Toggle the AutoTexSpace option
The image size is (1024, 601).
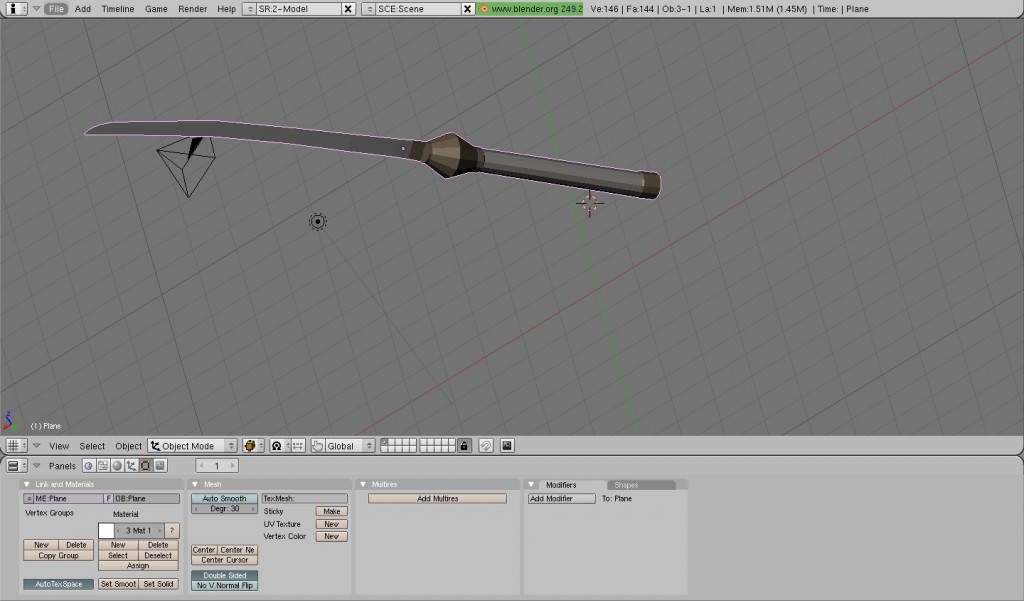click(x=58, y=584)
